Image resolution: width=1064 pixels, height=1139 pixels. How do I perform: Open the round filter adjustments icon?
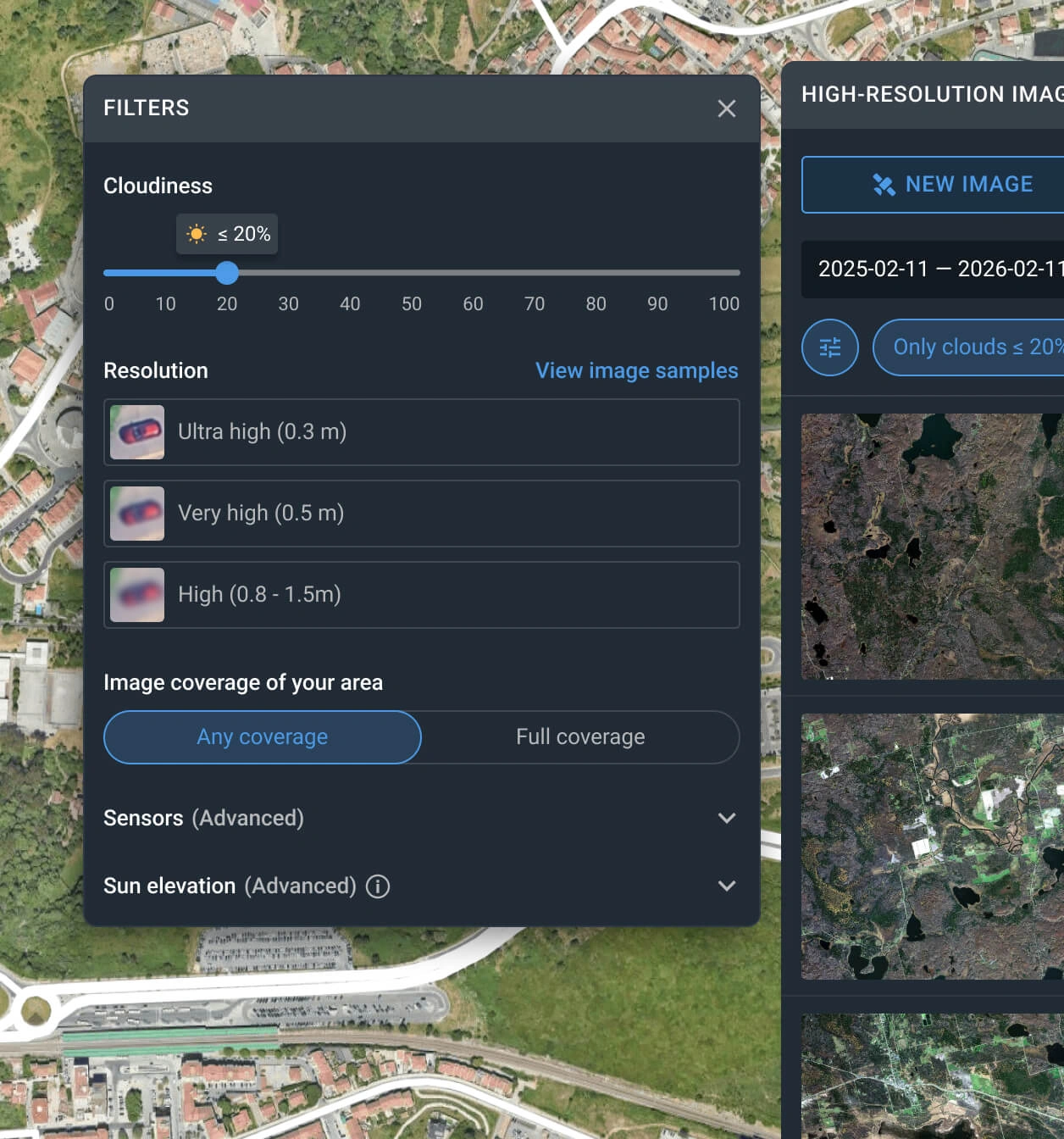(829, 347)
